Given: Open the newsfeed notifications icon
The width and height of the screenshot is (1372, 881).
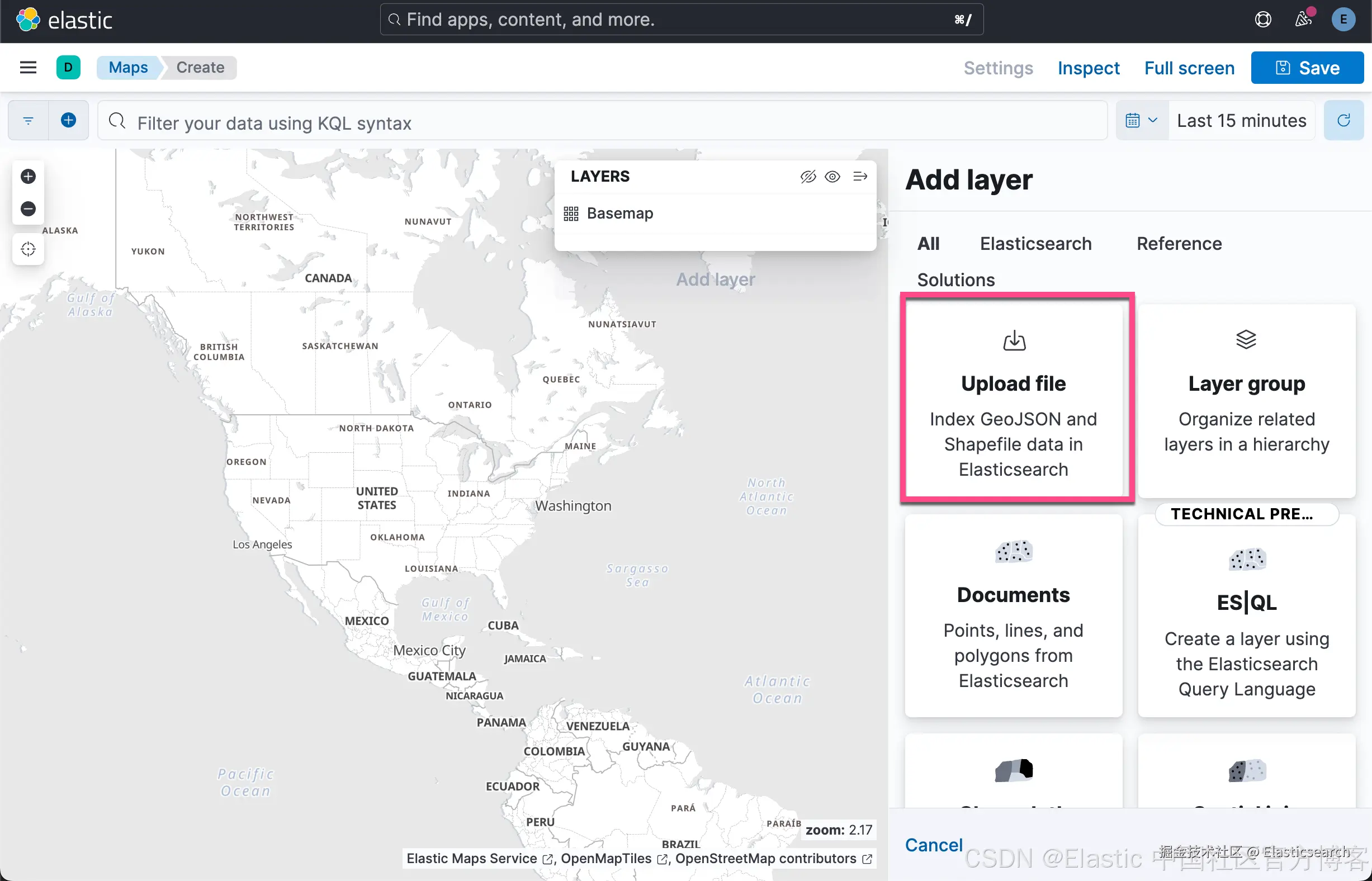Looking at the screenshot, I should point(1303,20).
